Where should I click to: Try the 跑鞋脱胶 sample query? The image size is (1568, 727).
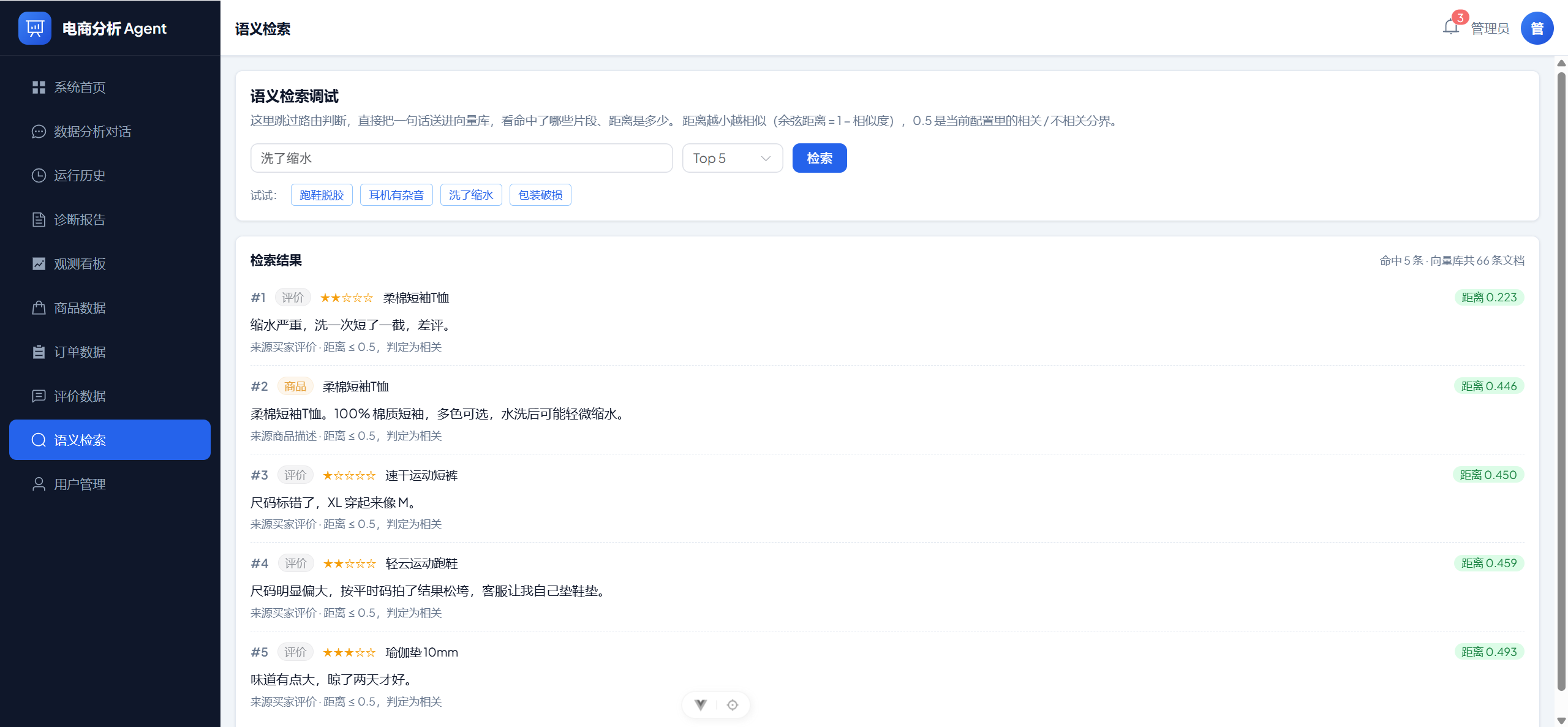tap(322, 195)
